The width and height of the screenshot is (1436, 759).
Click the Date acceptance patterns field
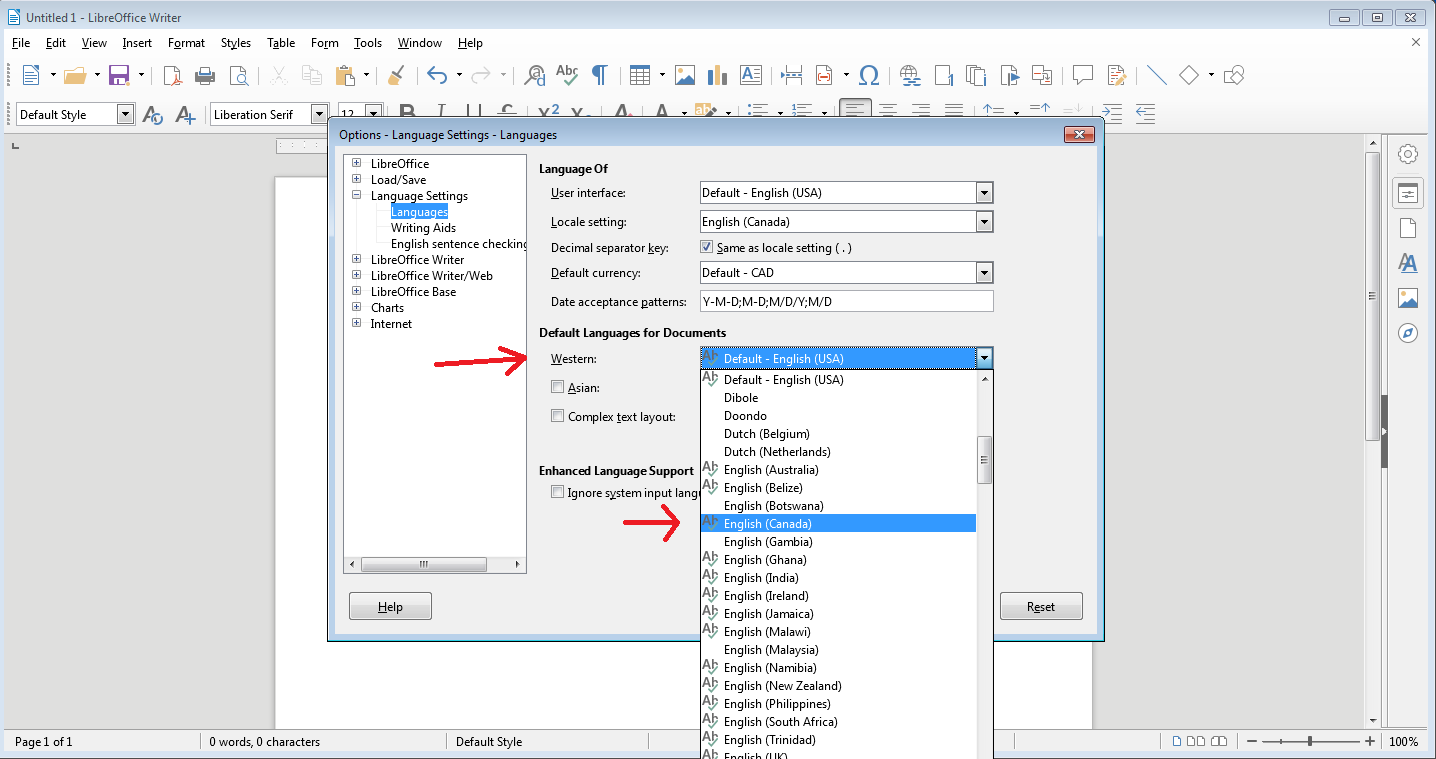click(847, 302)
